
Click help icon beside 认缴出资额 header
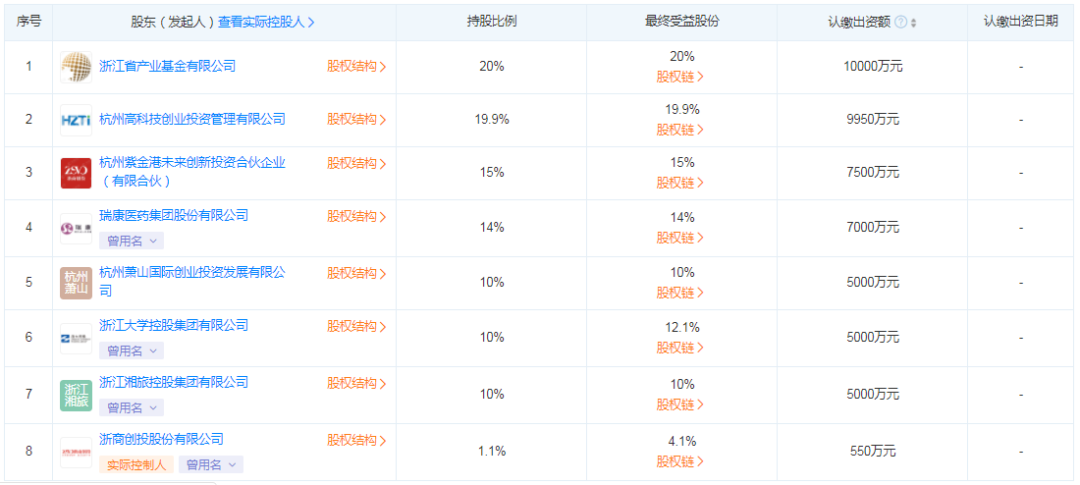click(901, 23)
